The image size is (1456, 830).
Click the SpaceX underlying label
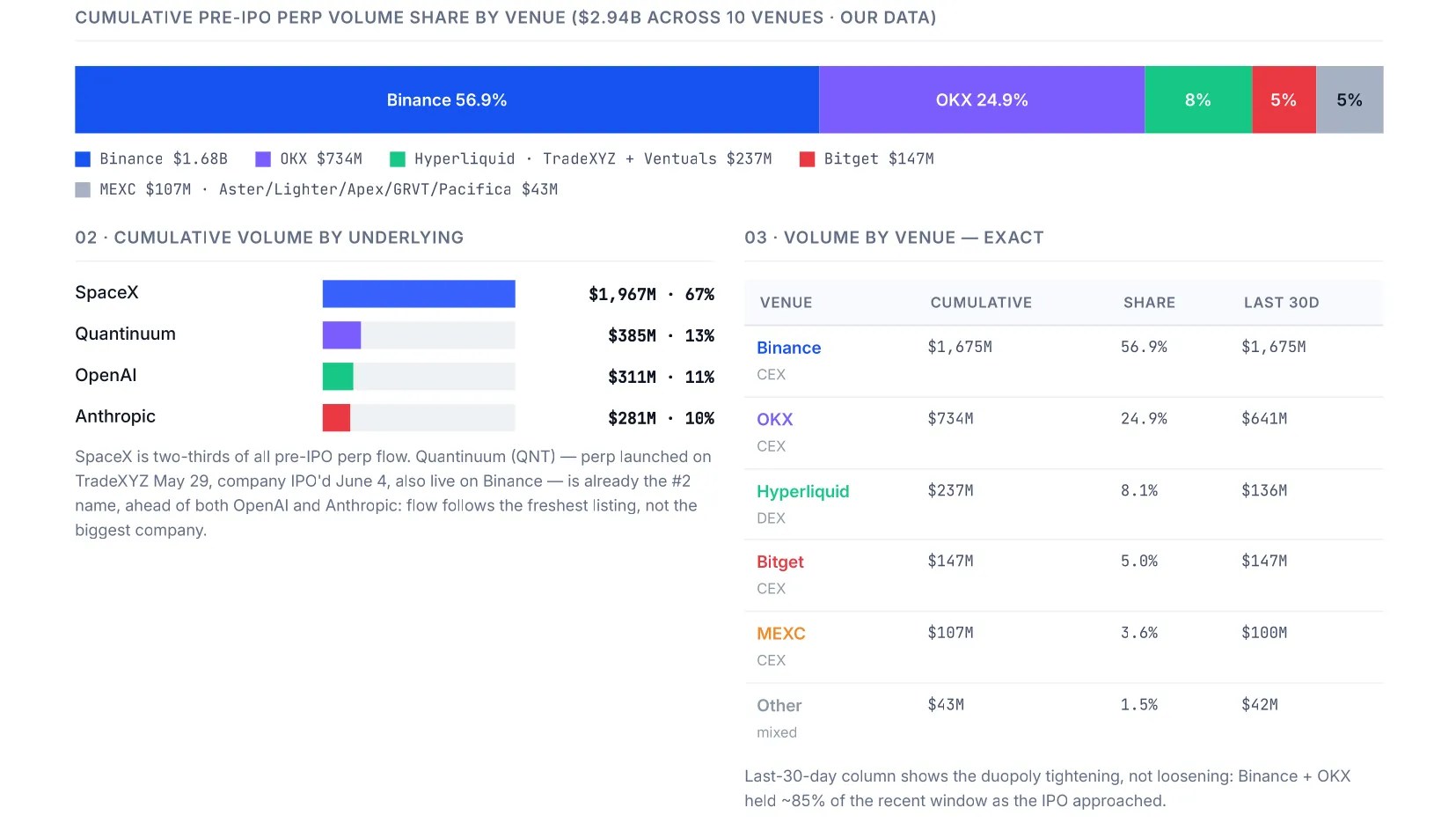click(x=106, y=292)
